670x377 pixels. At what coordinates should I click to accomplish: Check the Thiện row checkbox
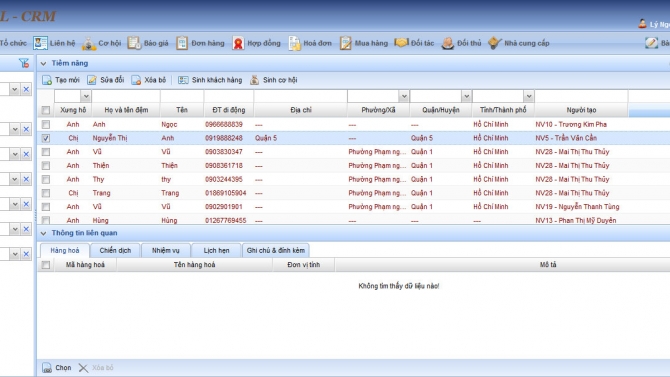click(46, 165)
